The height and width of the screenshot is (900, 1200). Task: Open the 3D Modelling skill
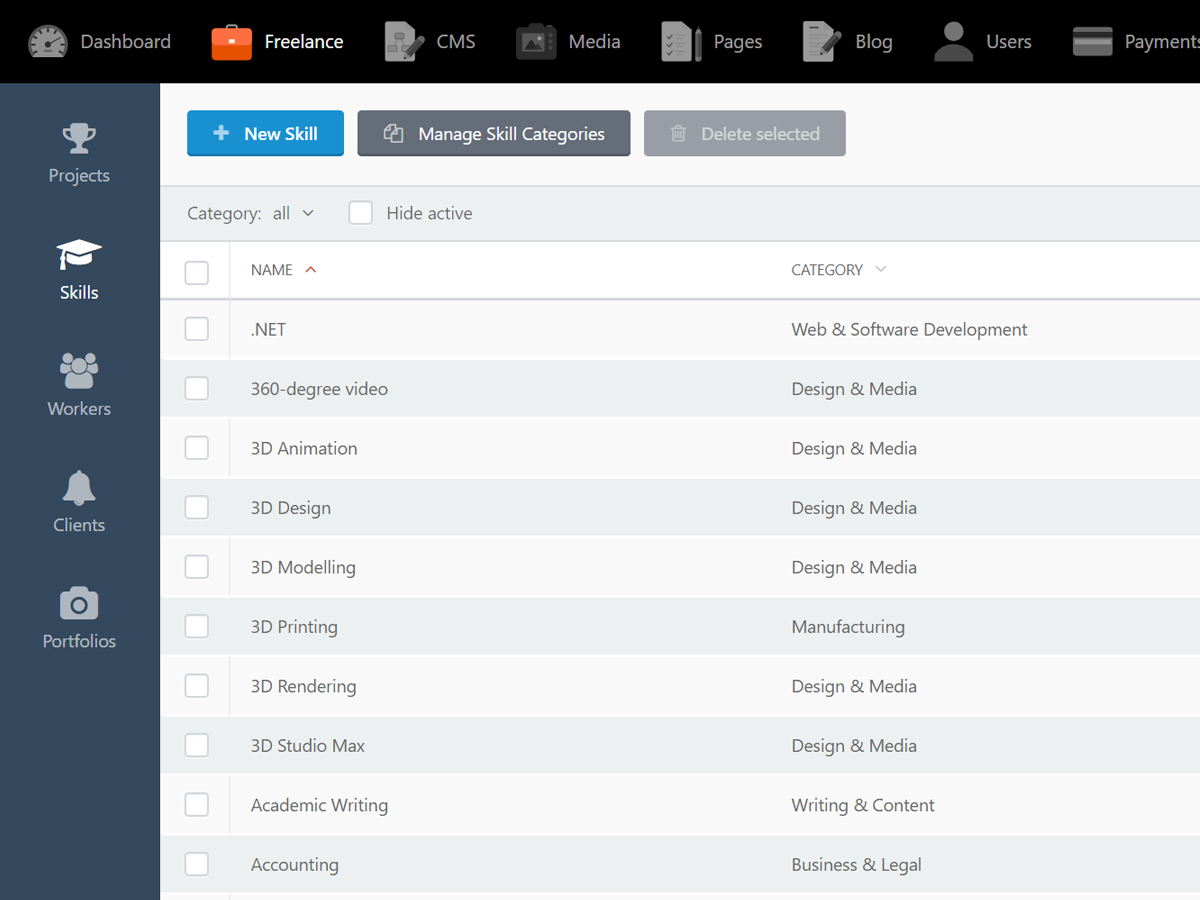(x=303, y=567)
